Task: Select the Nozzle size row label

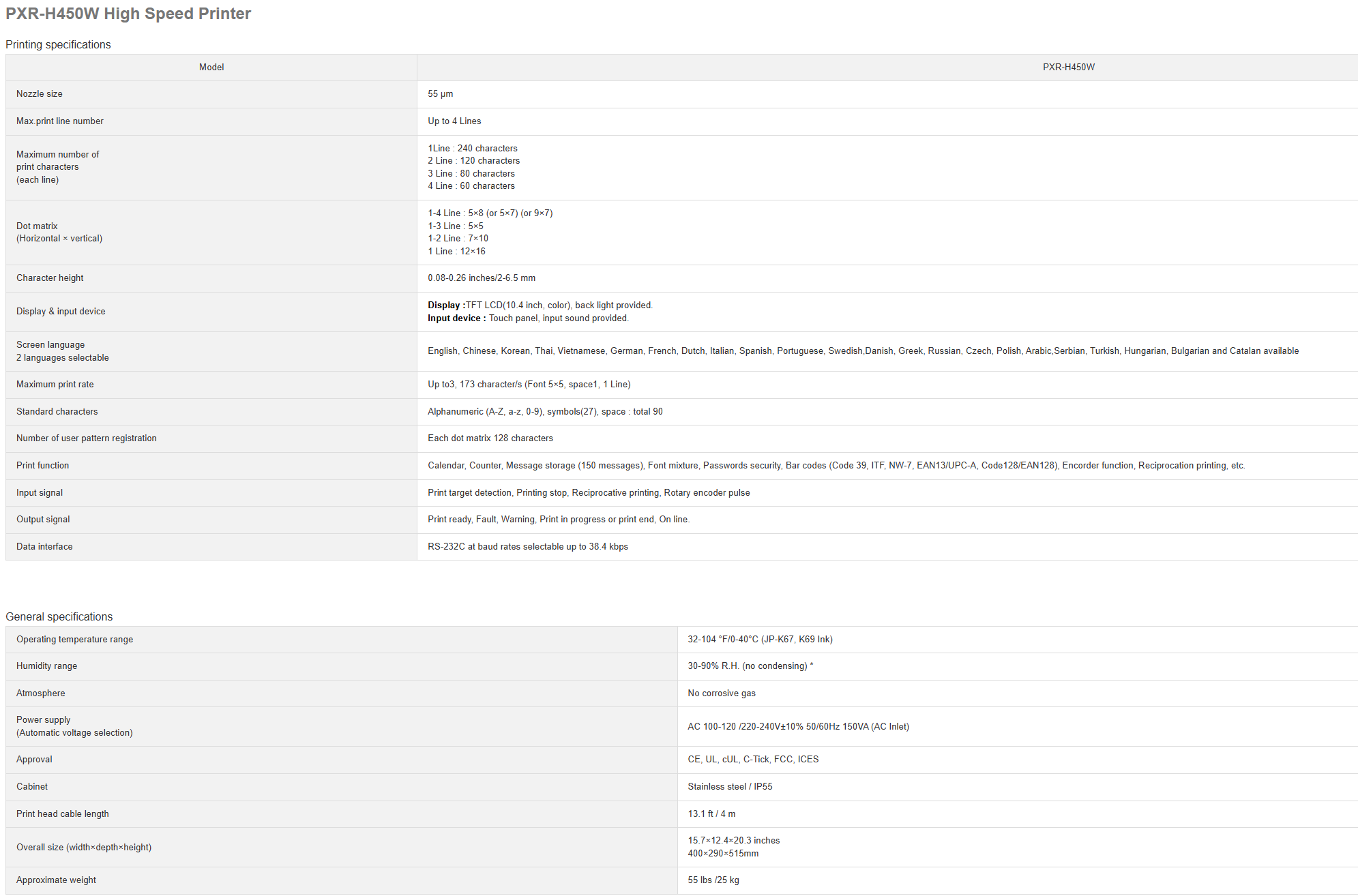Action: pyautogui.click(x=40, y=94)
